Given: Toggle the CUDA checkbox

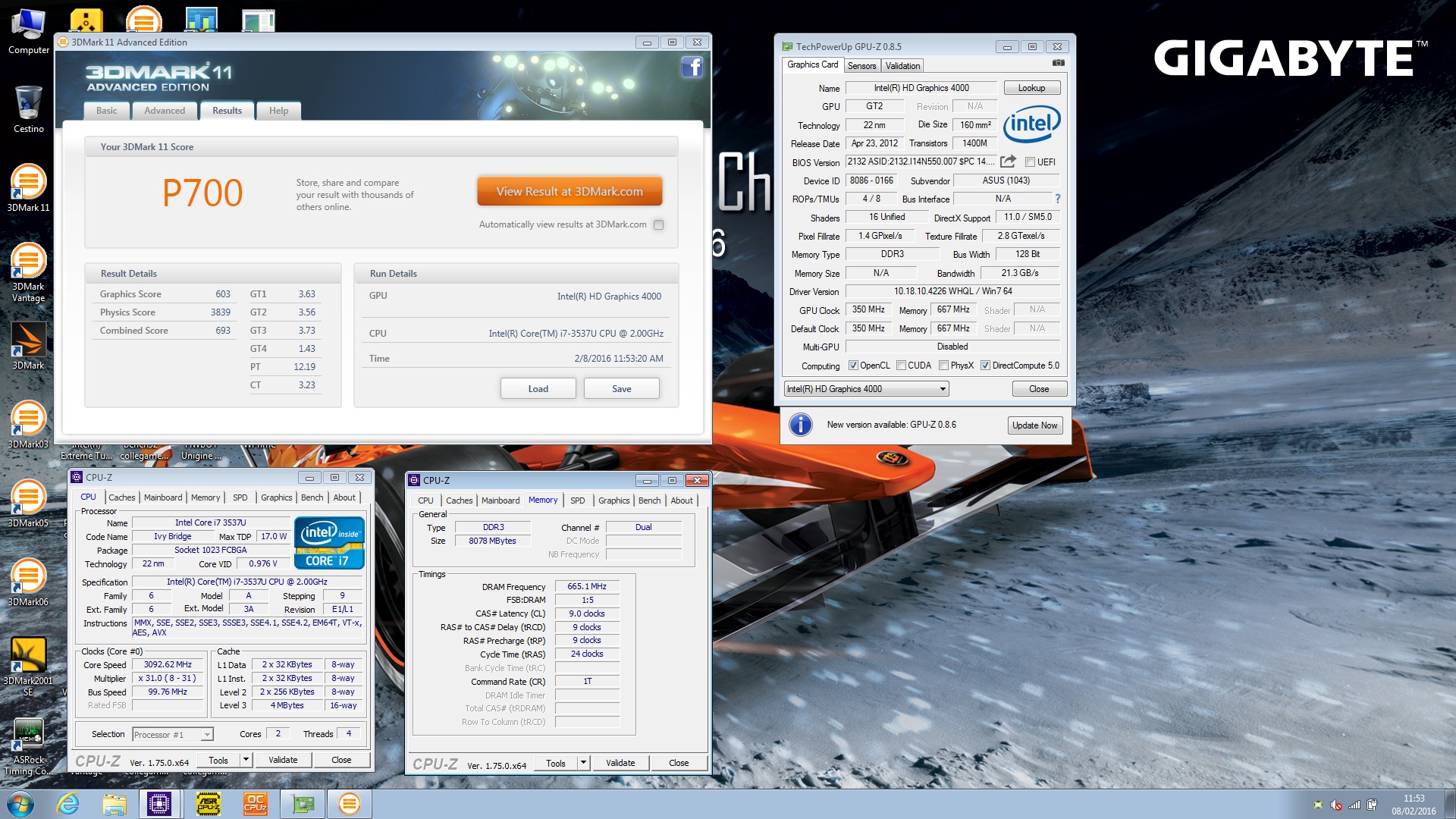Looking at the screenshot, I should [901, 366].
